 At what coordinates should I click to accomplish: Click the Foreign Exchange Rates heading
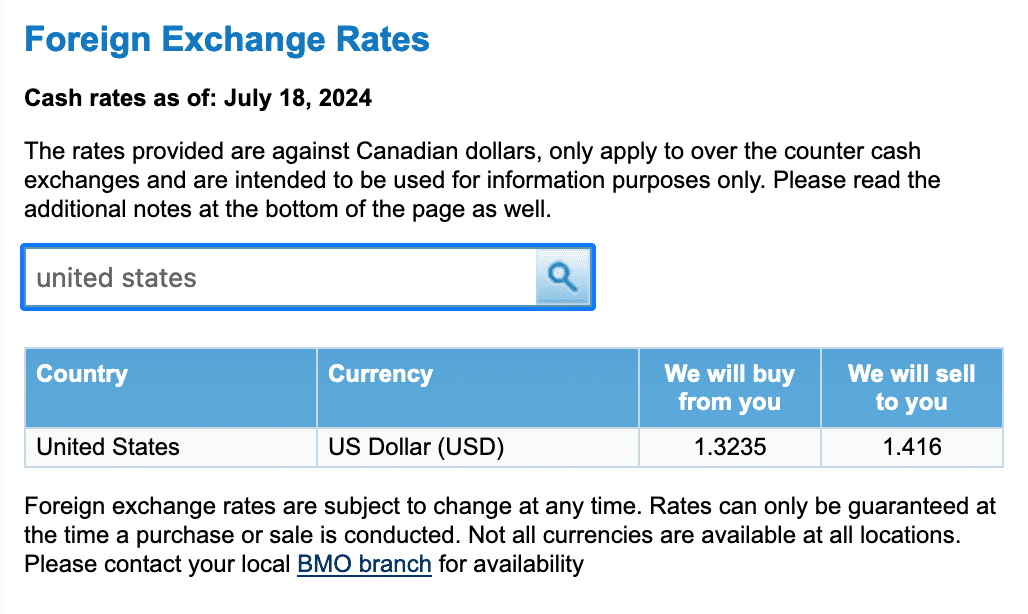[227, 40]
